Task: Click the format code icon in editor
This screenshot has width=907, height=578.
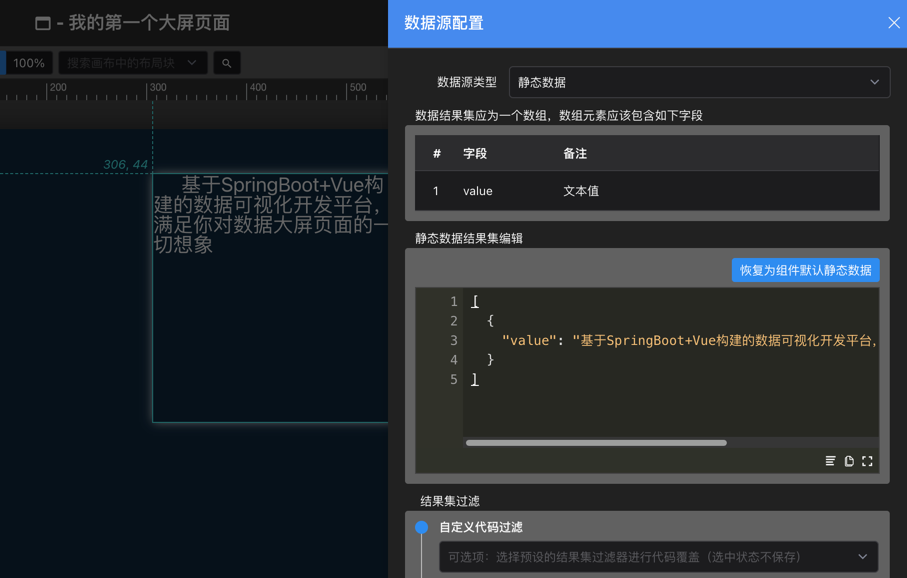Action: [830, 461]
